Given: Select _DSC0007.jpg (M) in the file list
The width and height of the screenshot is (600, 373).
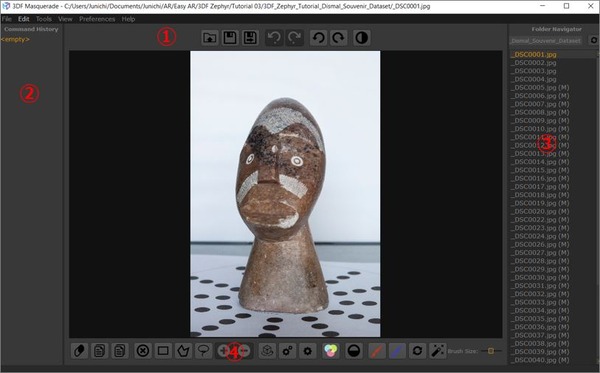Looking at the screenshot, I should pyautogui.click(x=540, y=104).
